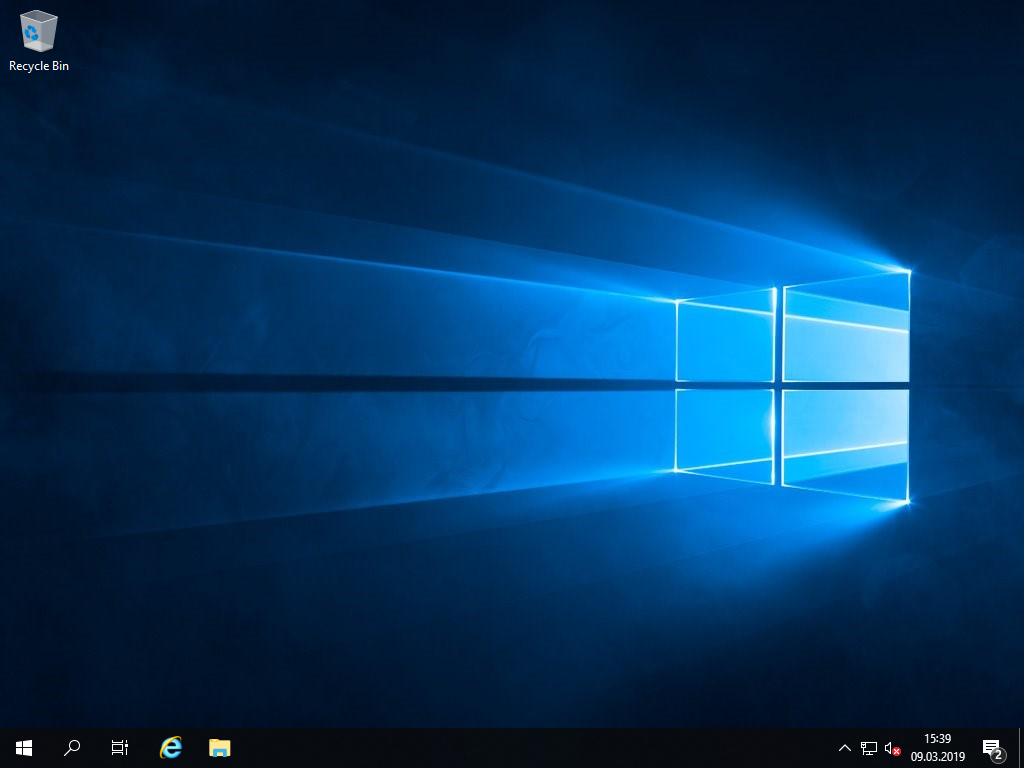Open File Explorer from taskbar

coord(219,748)
